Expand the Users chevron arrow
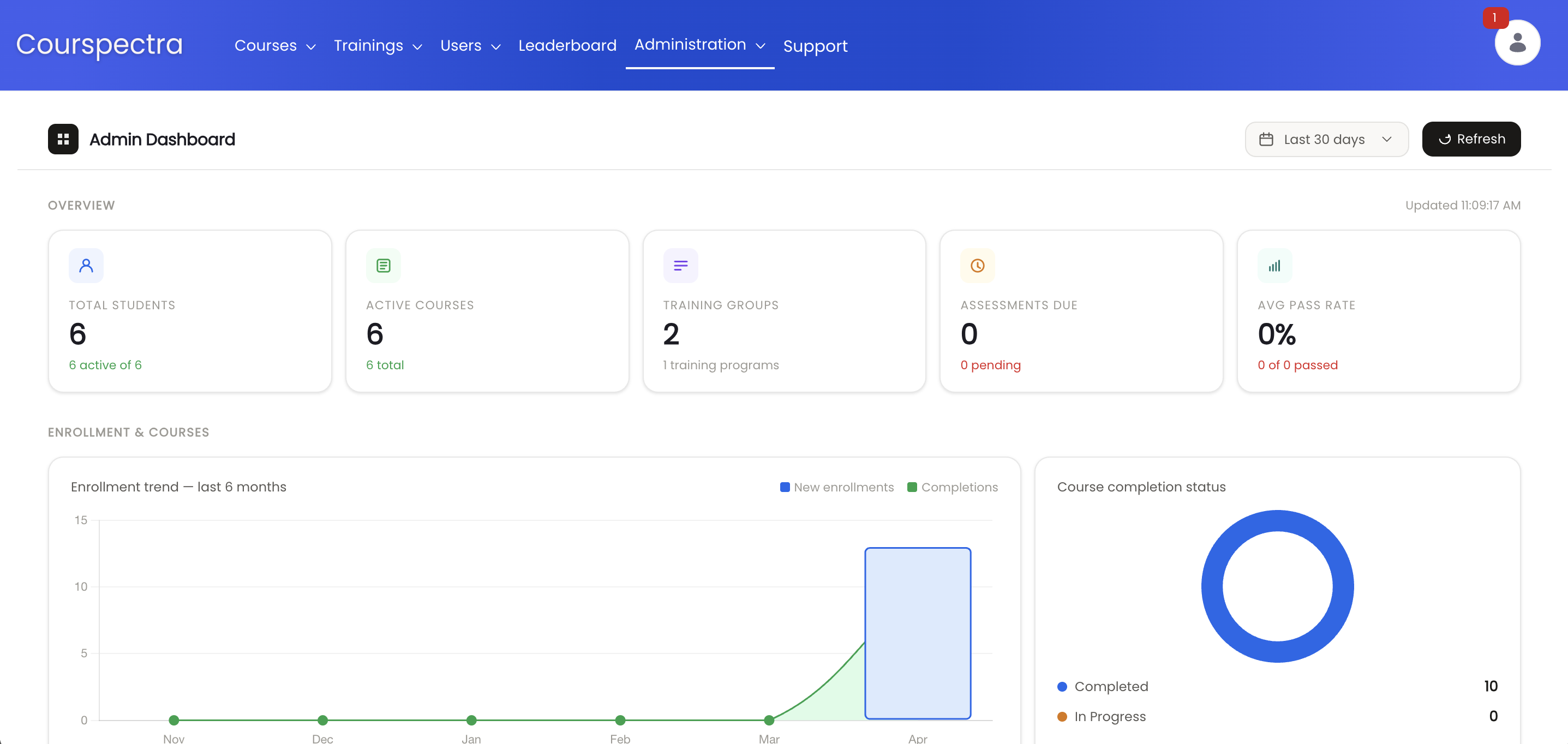Screen dimensions: 1568x744 [x=496, y=47]
